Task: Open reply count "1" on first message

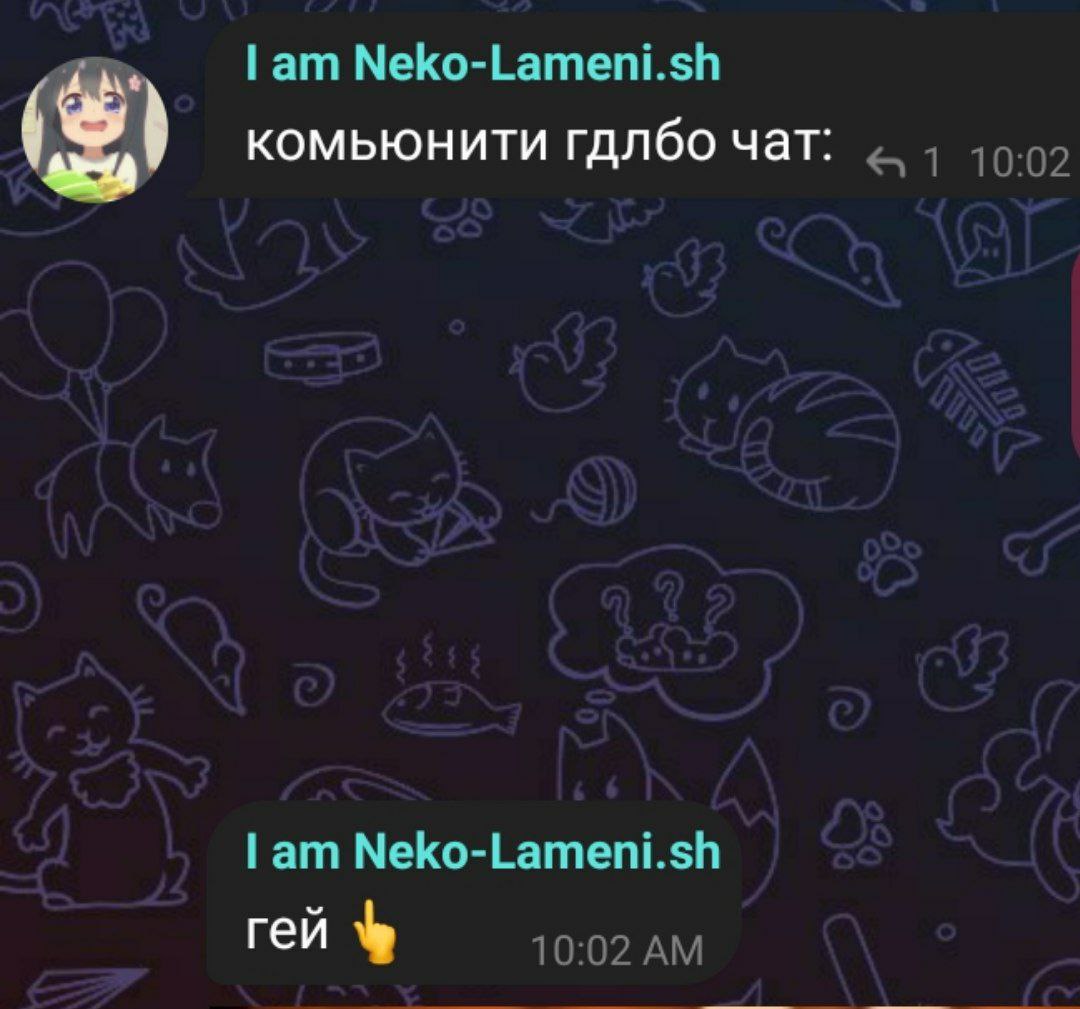Action: tap(931, 163)
